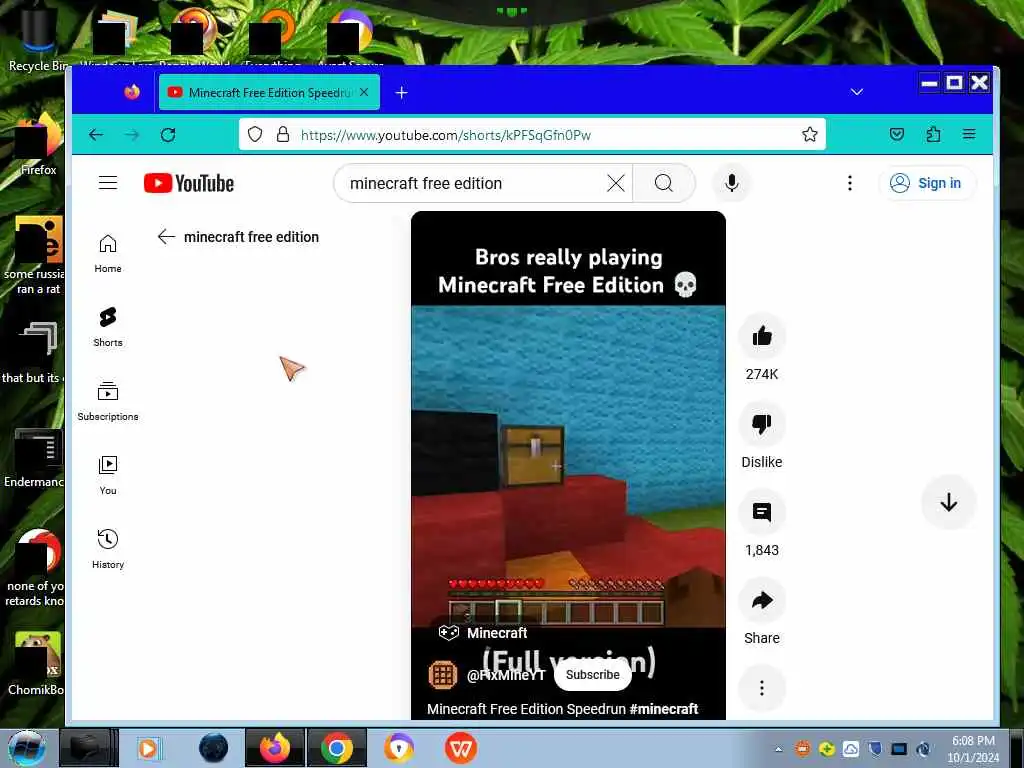Select the Minecraft Free Edition Speedrun tab
1024x768 pixels.
coord(269,92)
